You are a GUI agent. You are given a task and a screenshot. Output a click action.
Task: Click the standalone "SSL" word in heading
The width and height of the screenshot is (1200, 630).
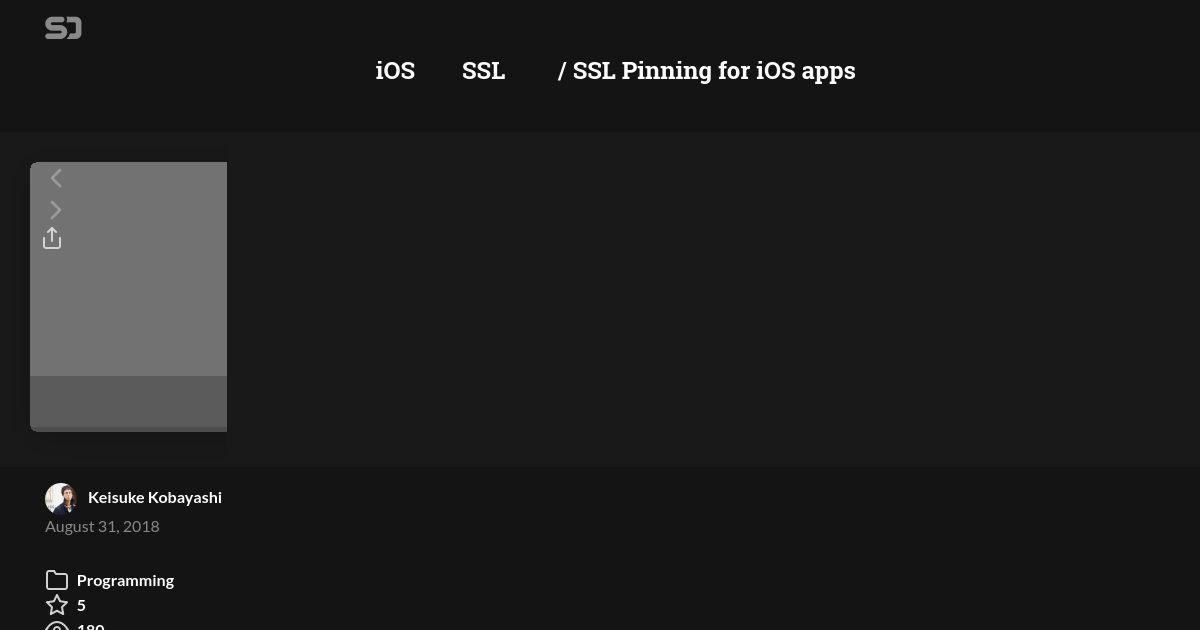coord(483,71)
